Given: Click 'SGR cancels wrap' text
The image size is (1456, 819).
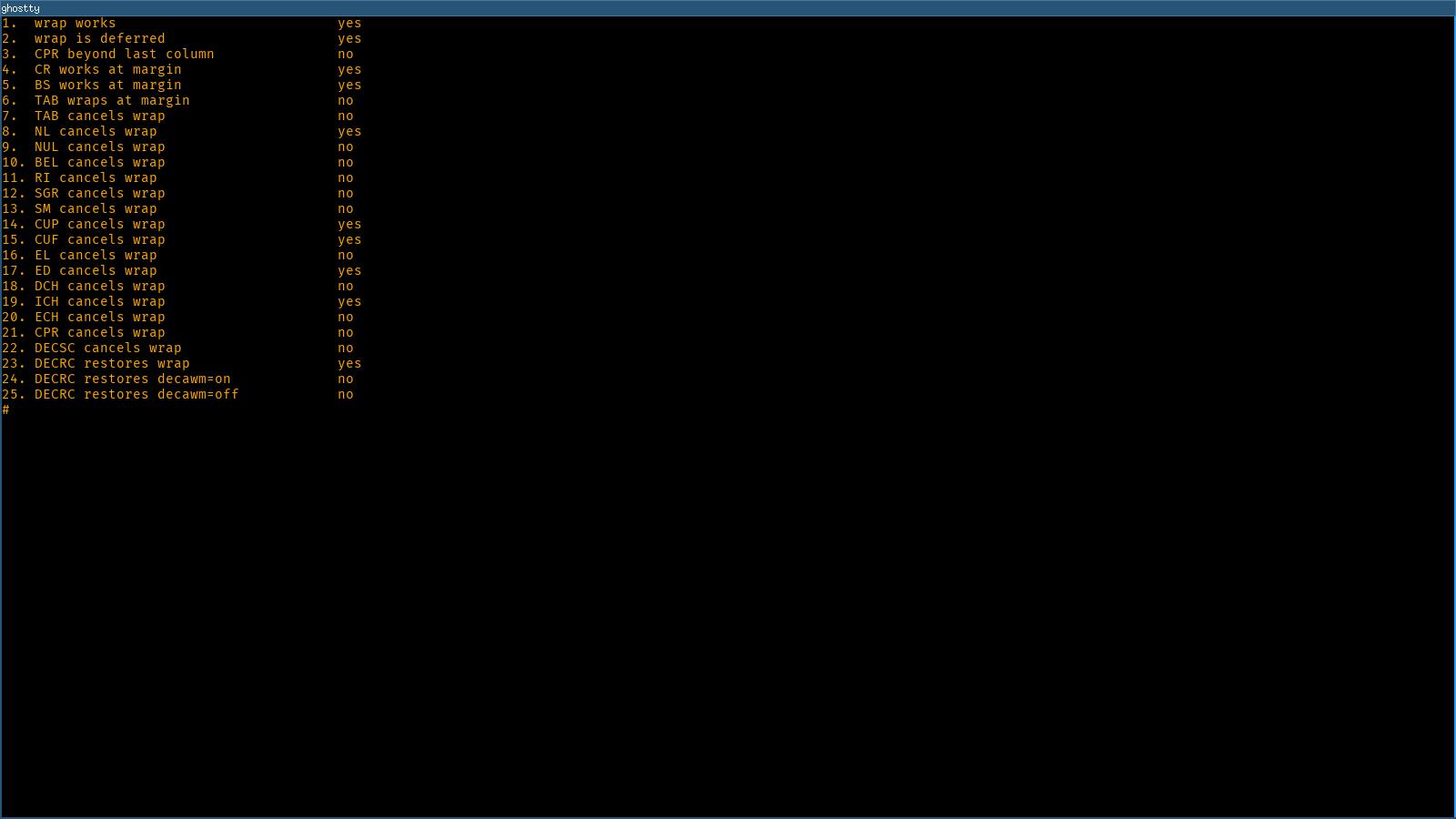Looking at the screenshot, I should (100, 194).
